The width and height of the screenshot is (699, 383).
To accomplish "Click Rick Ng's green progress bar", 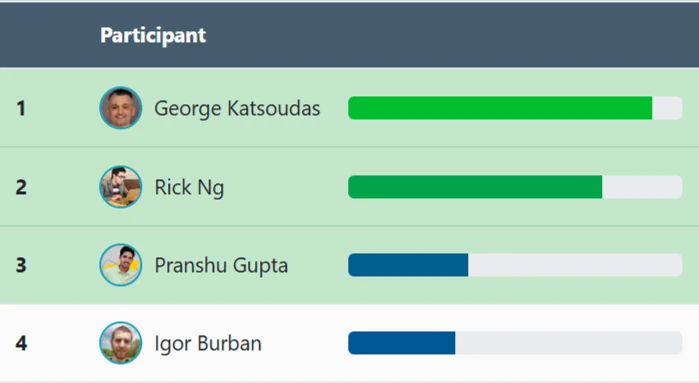I will coord(475,187).
